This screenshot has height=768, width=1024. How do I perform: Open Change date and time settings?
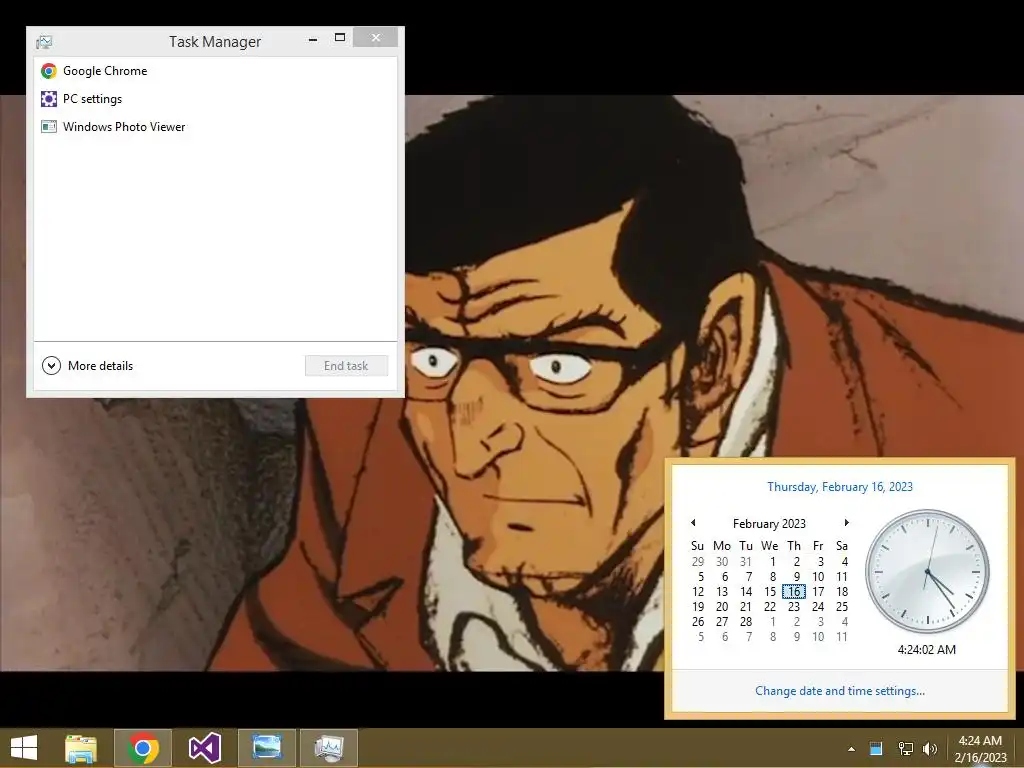[x=840, y=691]
